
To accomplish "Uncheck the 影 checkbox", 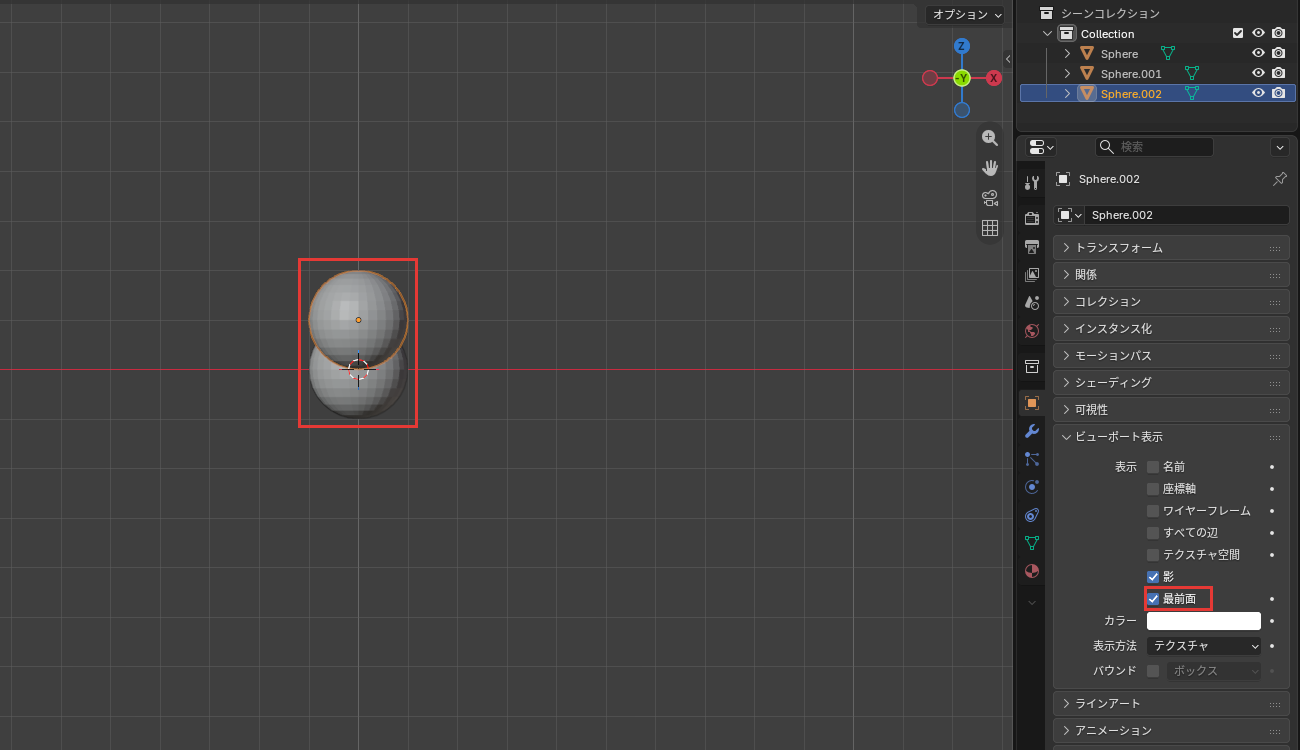I will [x=1153, y=577].
